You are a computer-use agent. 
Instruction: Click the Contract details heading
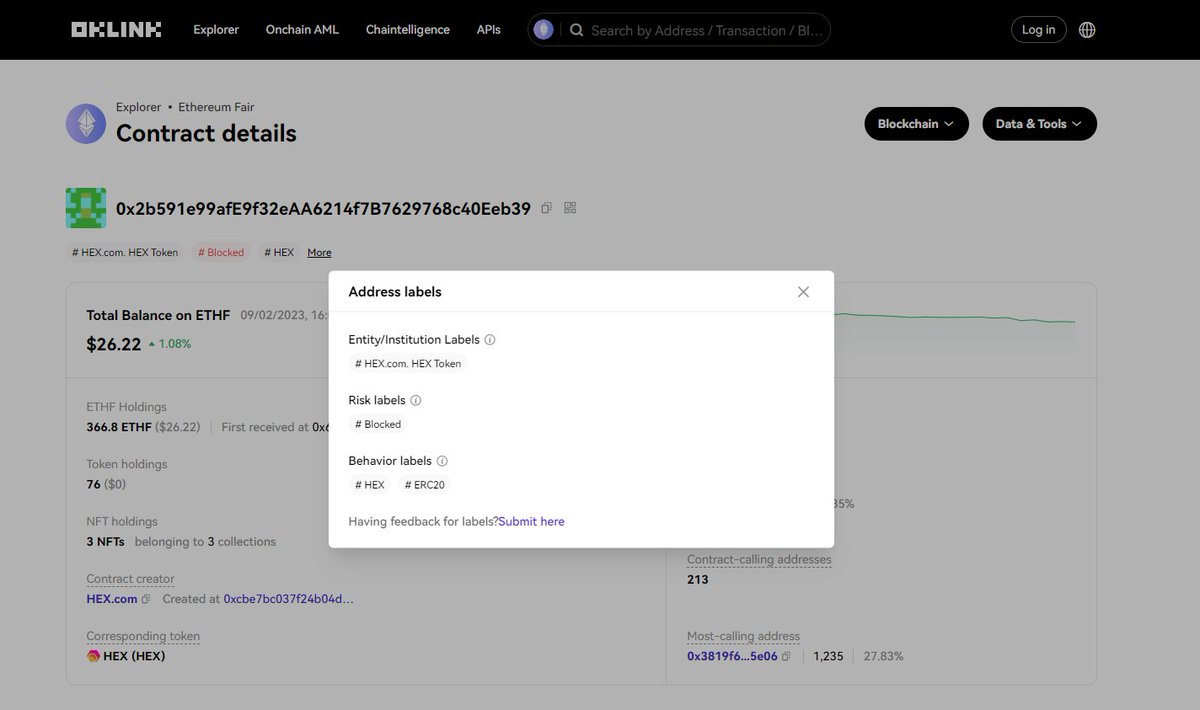point(206,133)
